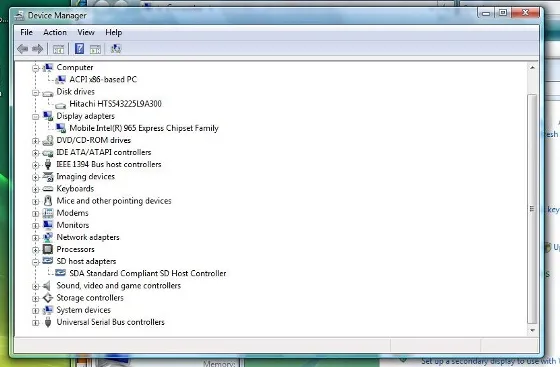Select the Imaging devices label
560x367 pixels.
click(86, 176)
